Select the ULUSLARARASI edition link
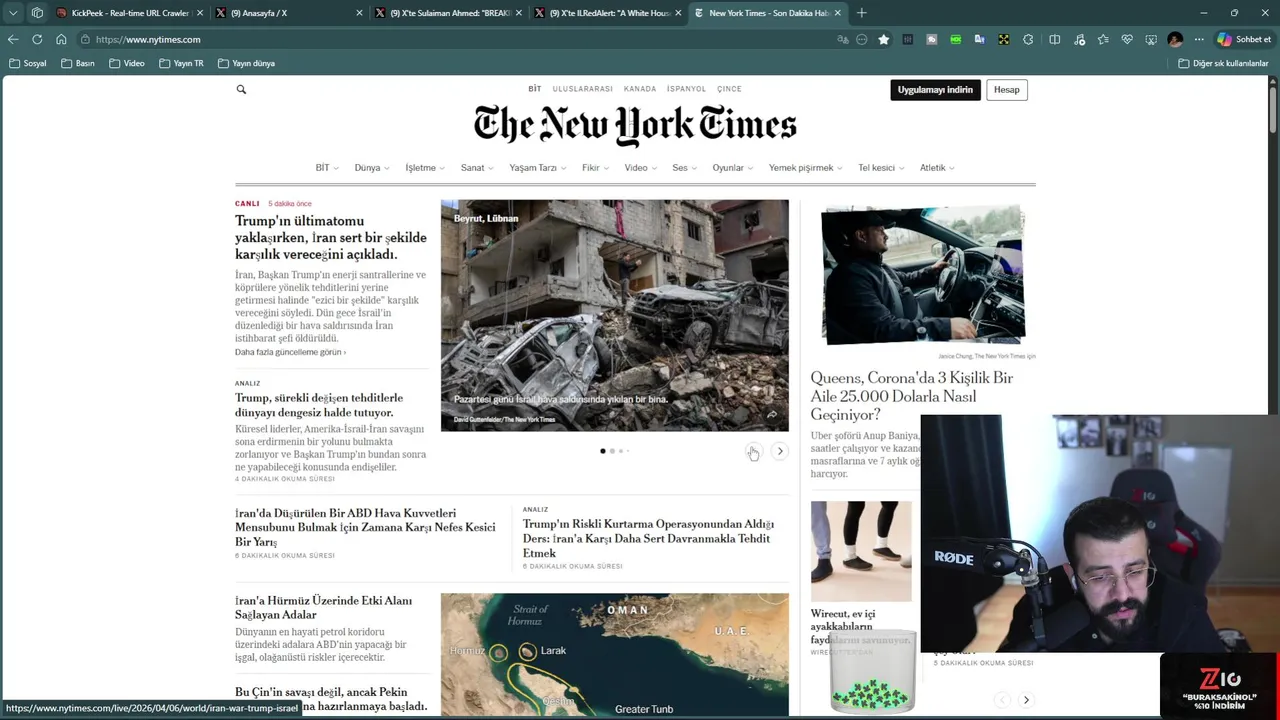 click(582, 89)
